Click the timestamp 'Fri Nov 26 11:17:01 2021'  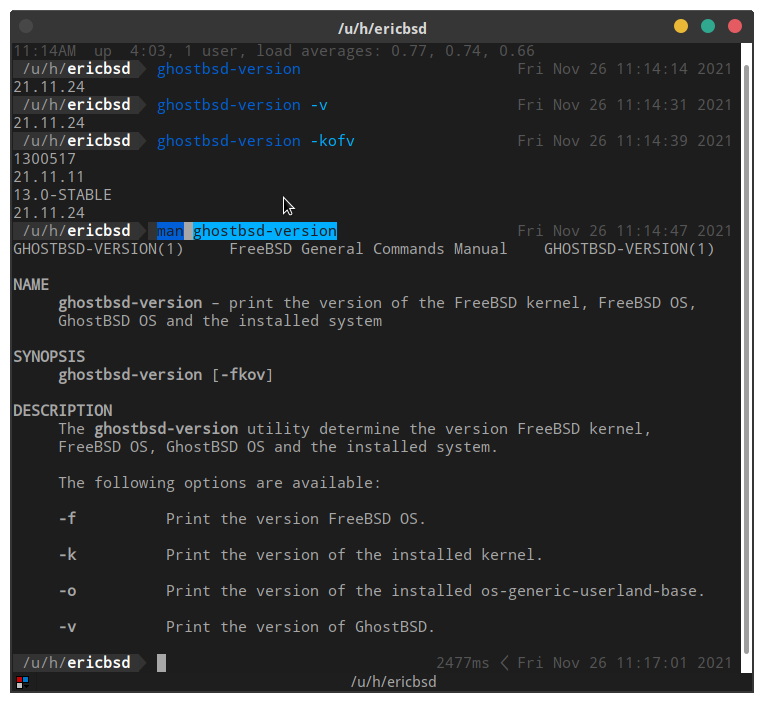[x=625, y=663]
